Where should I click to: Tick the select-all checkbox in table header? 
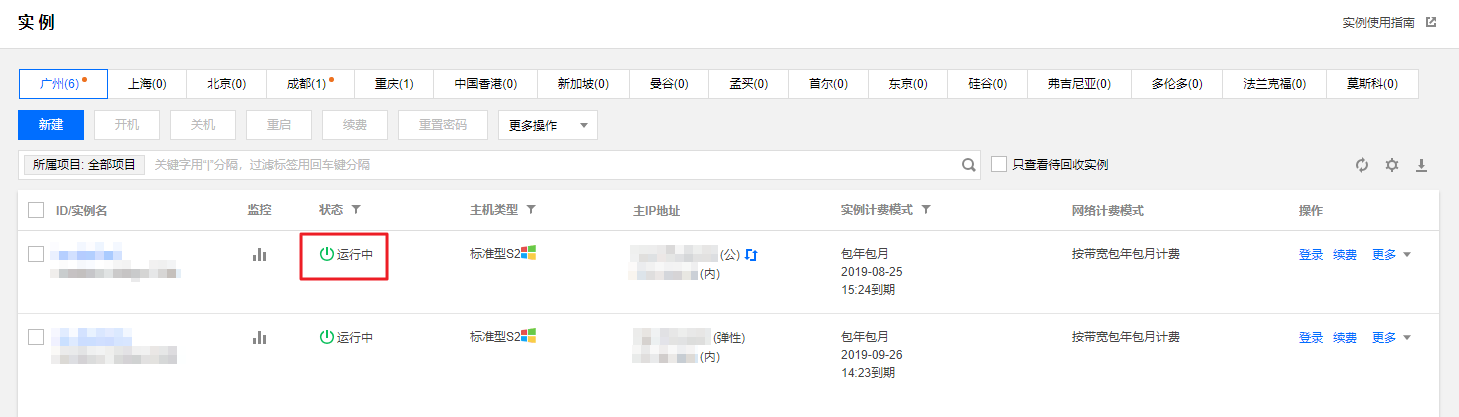click(36, 210)
